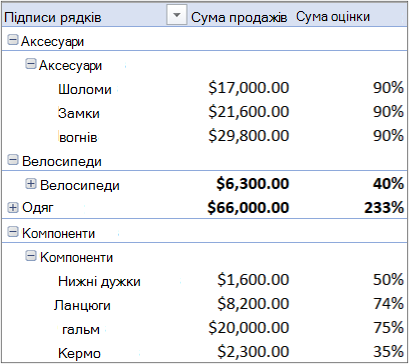The height and width of the screenshot is (364, 409).
Task: Click the $8,200.00 sales cell
Action: (x=253, y=304)
